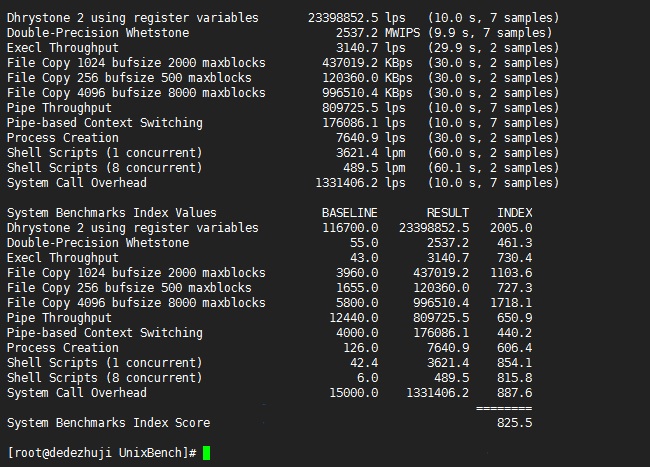Click the RESULT column header
650x467 pixels.
tap(448, 213)
